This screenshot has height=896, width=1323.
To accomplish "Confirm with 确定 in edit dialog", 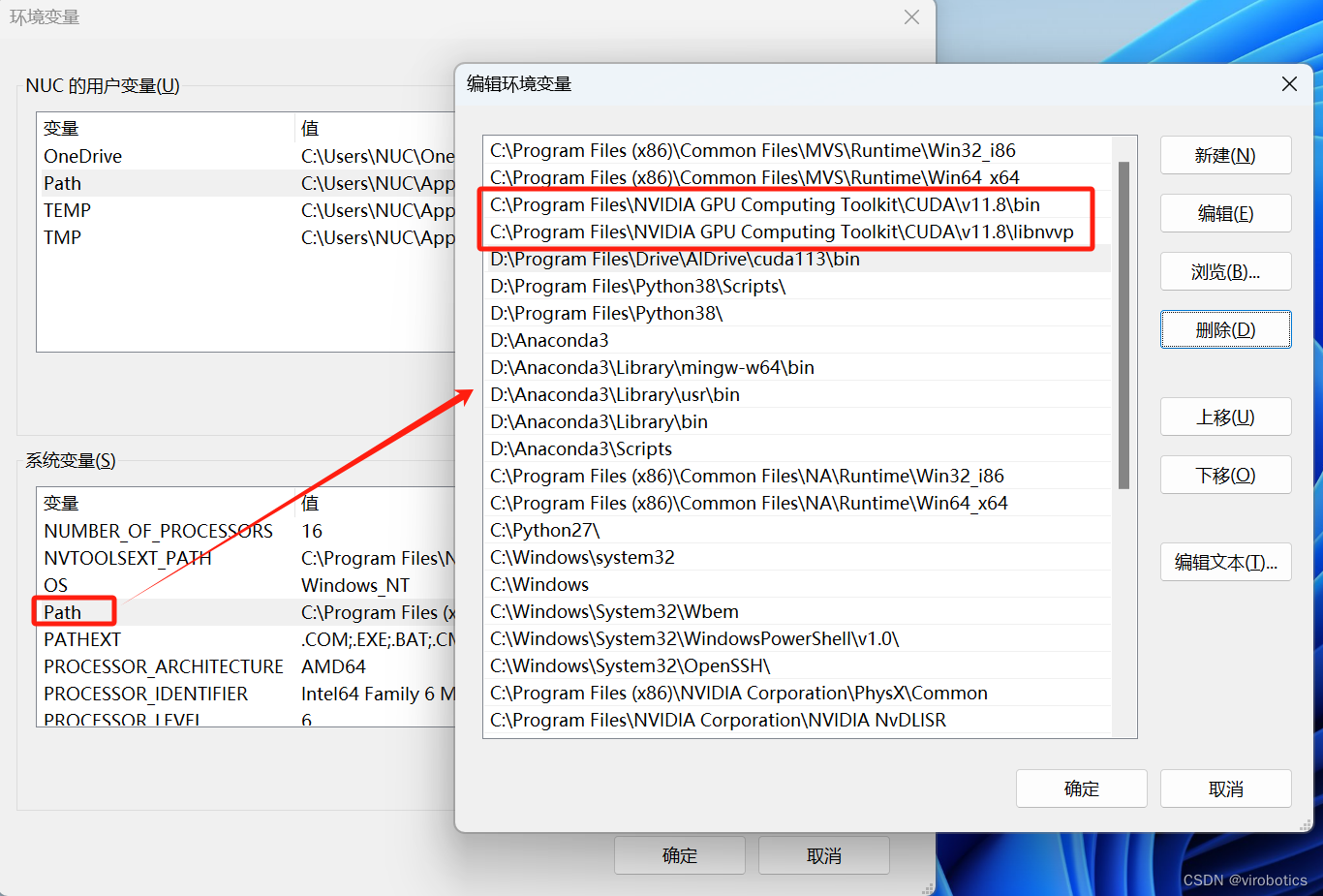I will (1081, 788).
